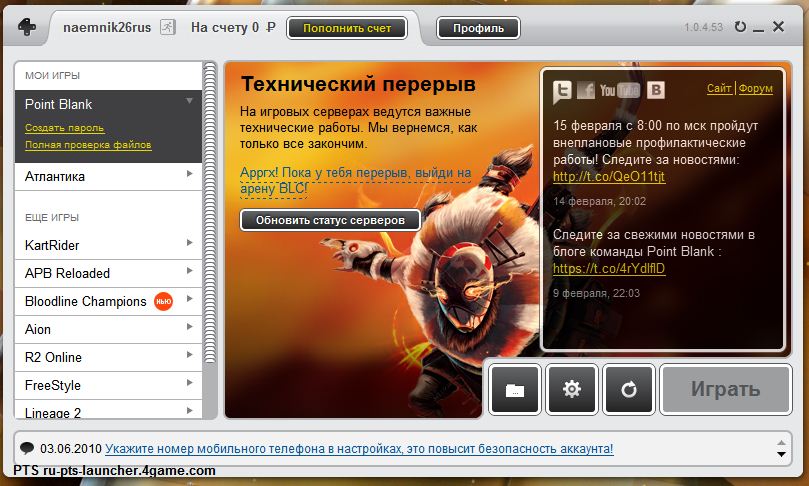Click the МОИ ИГРЫ section header
809x486 pixels.
click(53, 76)
